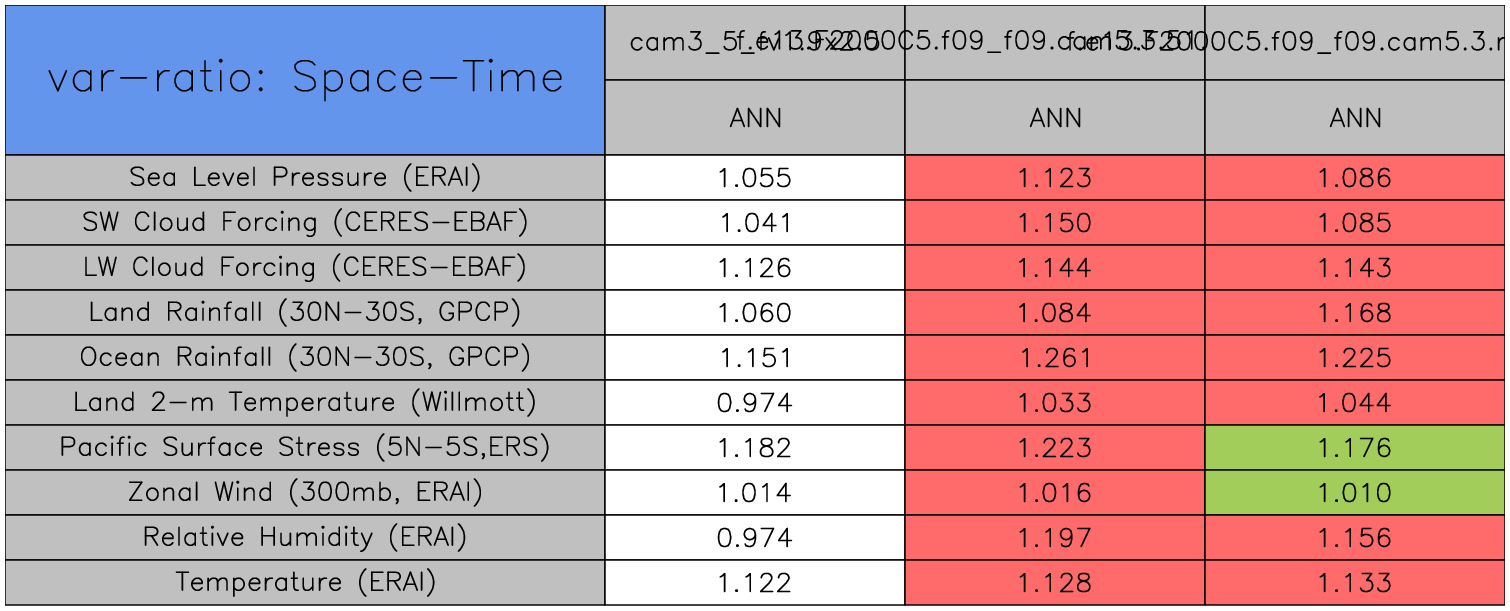Click the white cell showing 1.182
Viewport: 1510px width, 611px height.
(x=755, y=448)
